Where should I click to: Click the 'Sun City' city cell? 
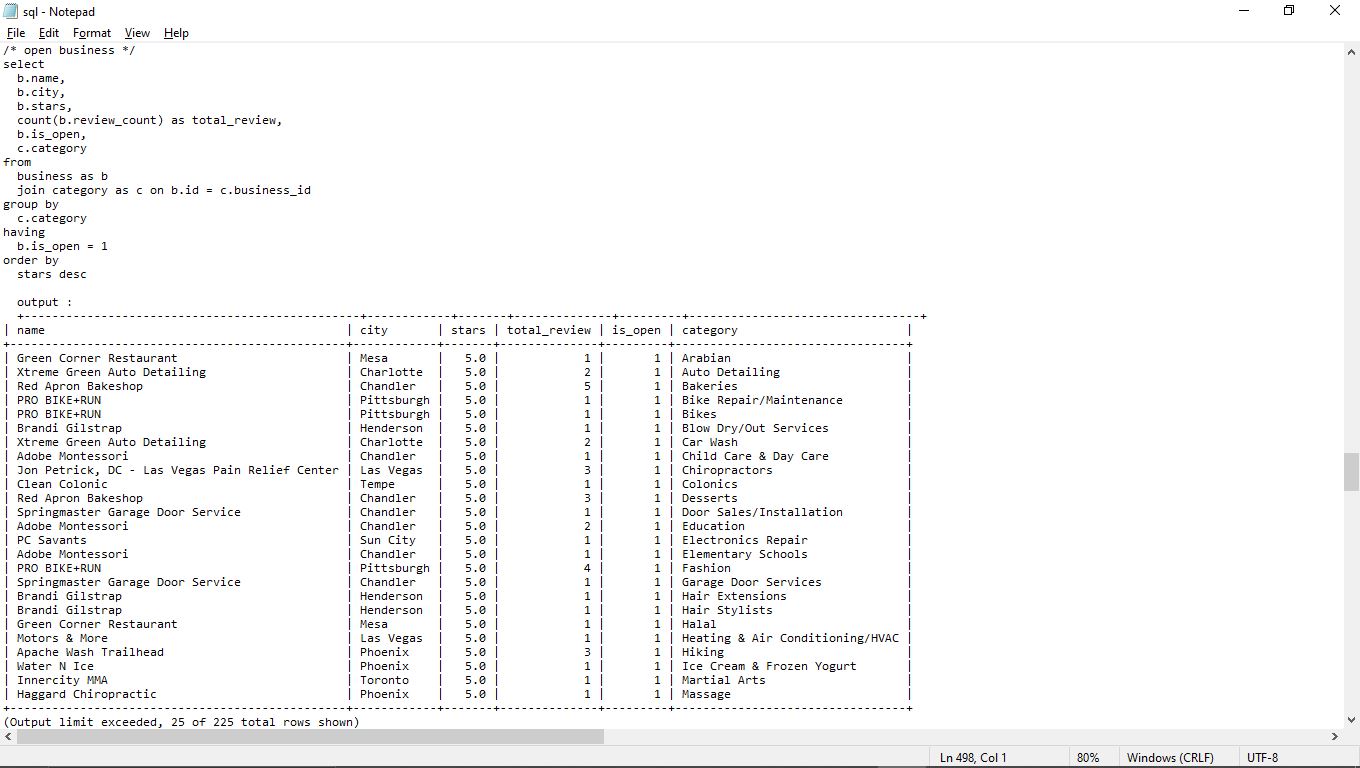388,540
